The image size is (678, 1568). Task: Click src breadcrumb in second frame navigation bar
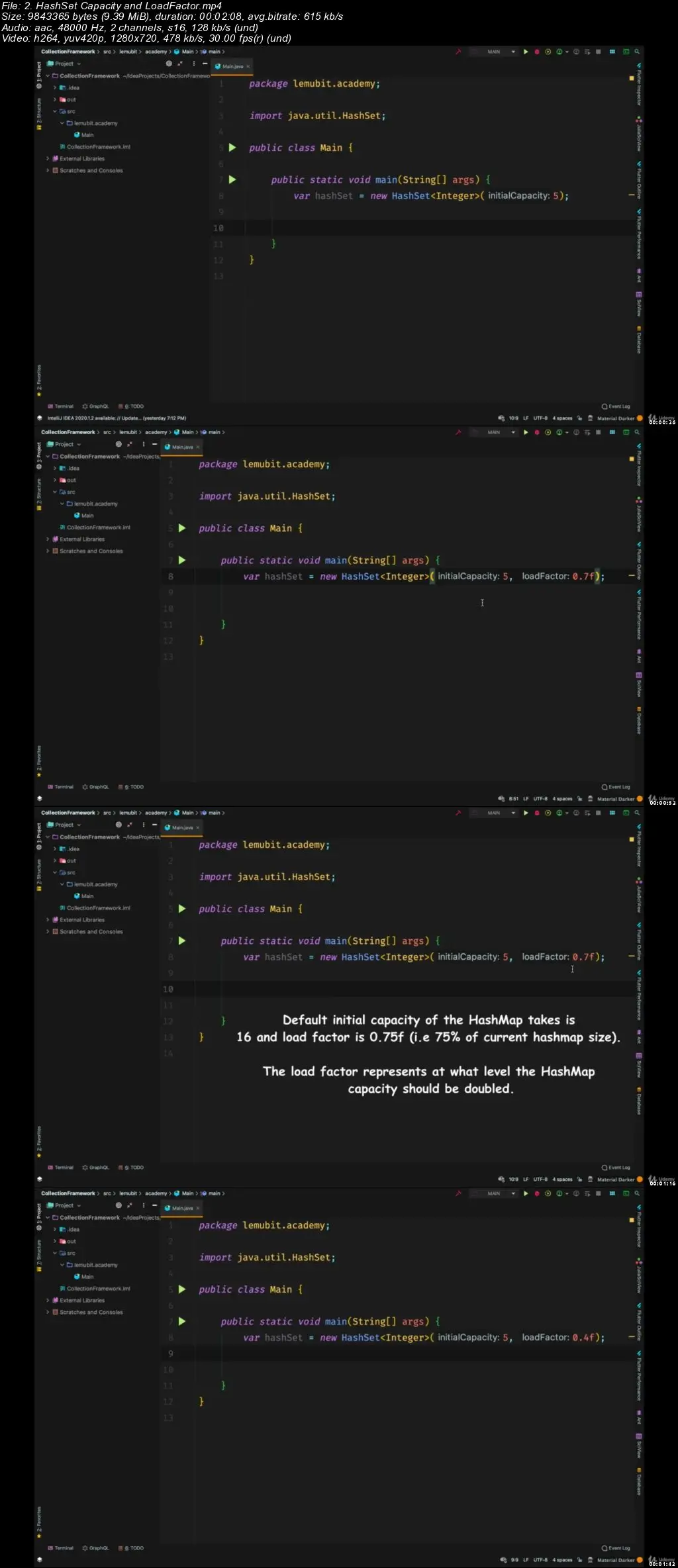(107, 432)
